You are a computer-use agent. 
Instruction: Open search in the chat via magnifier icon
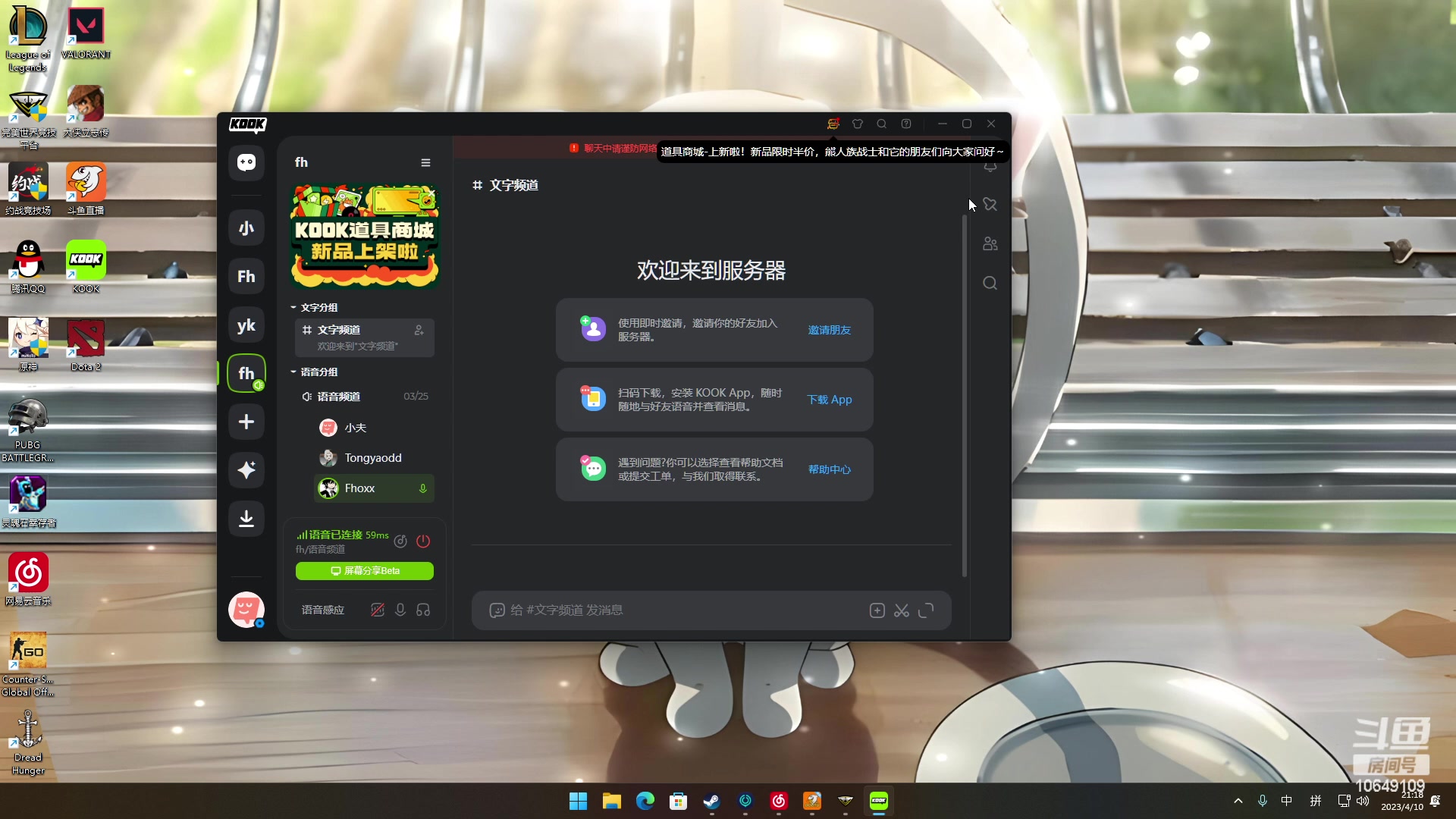click(x=990, y=282)
